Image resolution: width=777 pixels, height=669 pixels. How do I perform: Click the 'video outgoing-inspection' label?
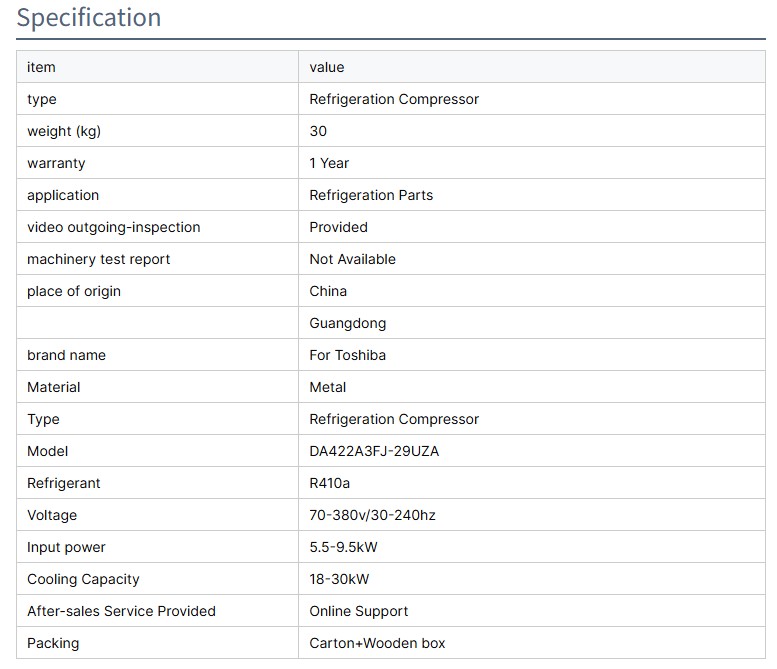[114, 227]
